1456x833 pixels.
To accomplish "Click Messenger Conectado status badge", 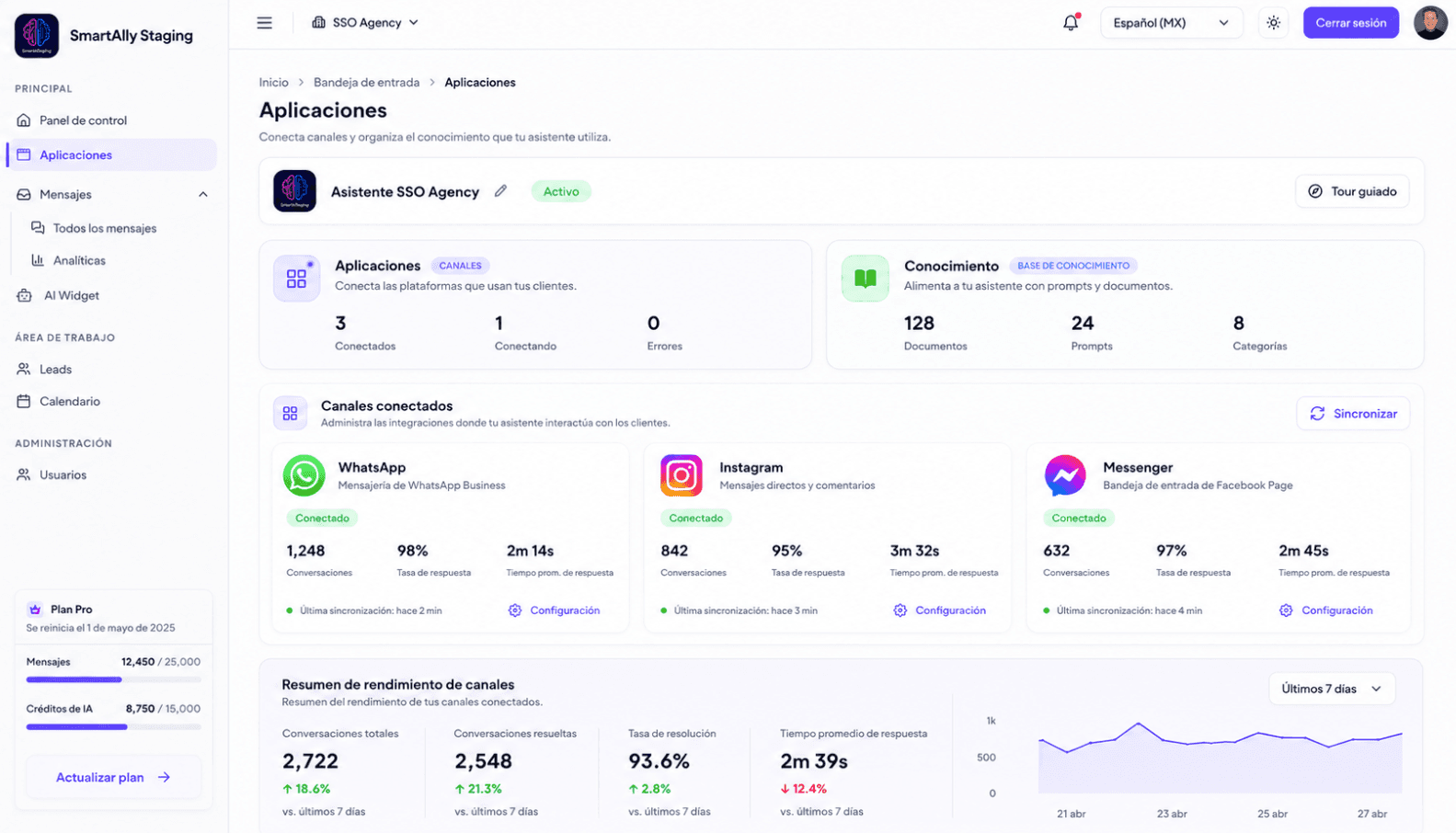I will (x=1079, y=518).
